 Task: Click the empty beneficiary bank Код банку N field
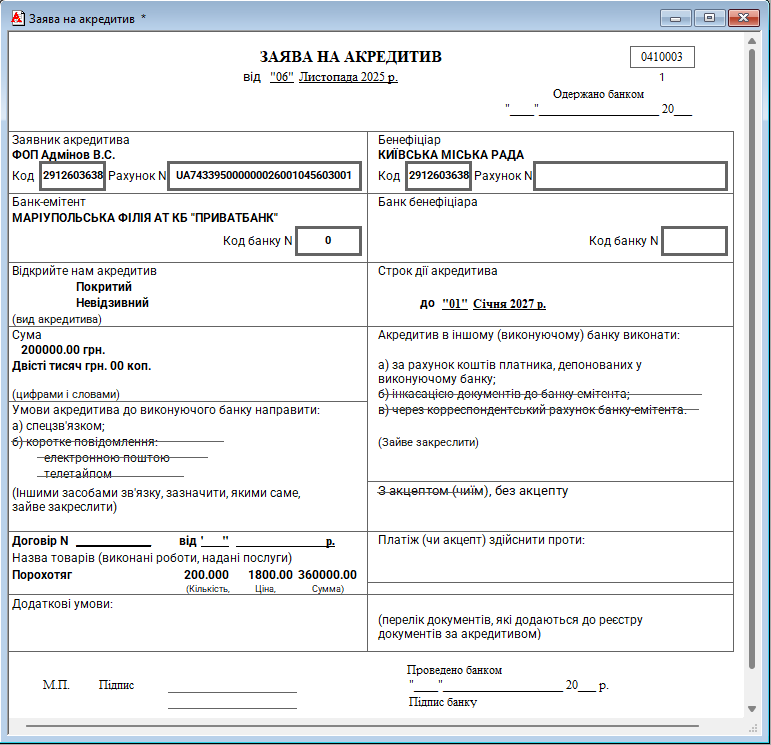(694, 241)
